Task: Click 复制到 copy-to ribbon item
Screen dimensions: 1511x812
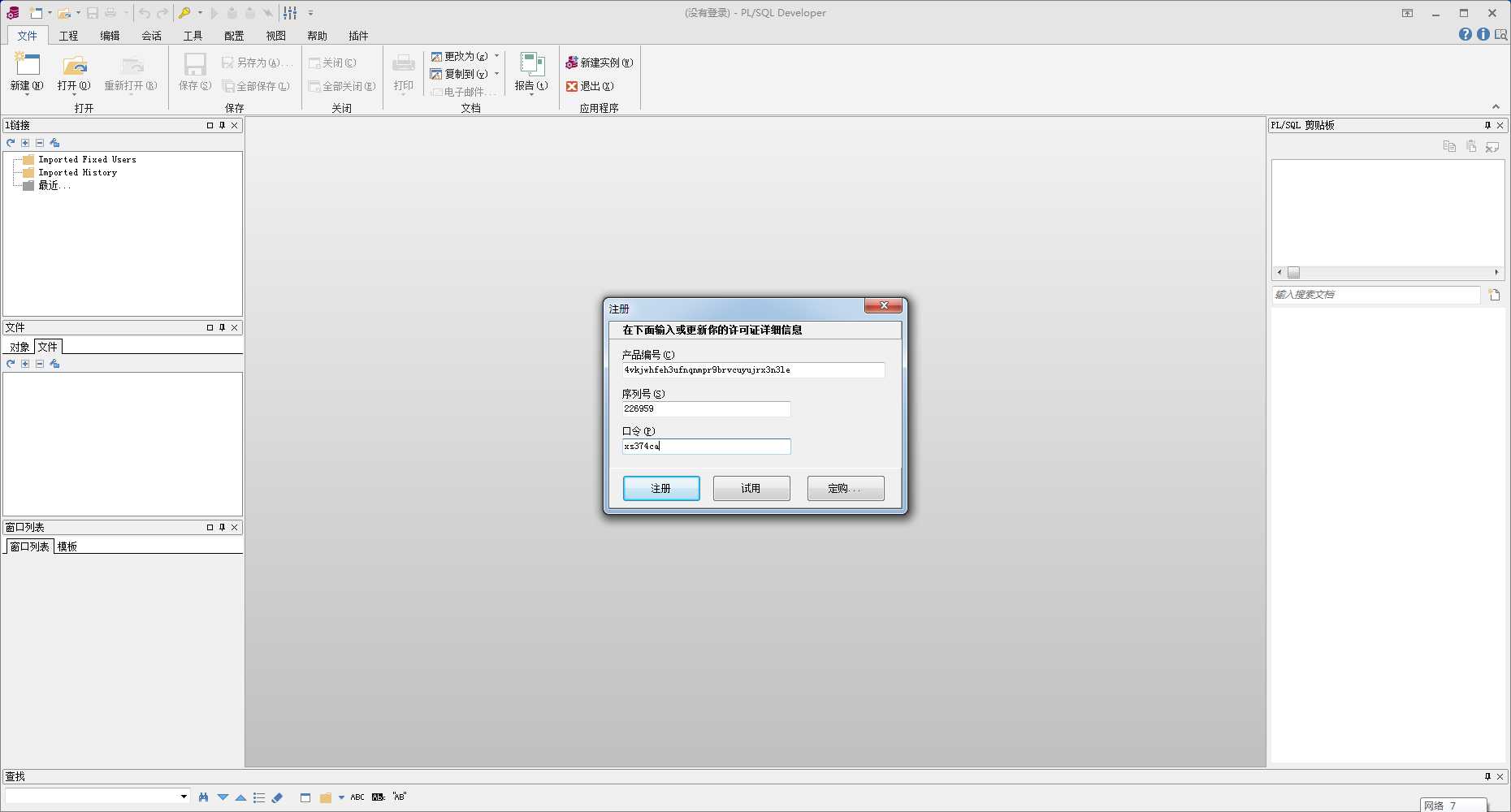Action: (459, 74)
